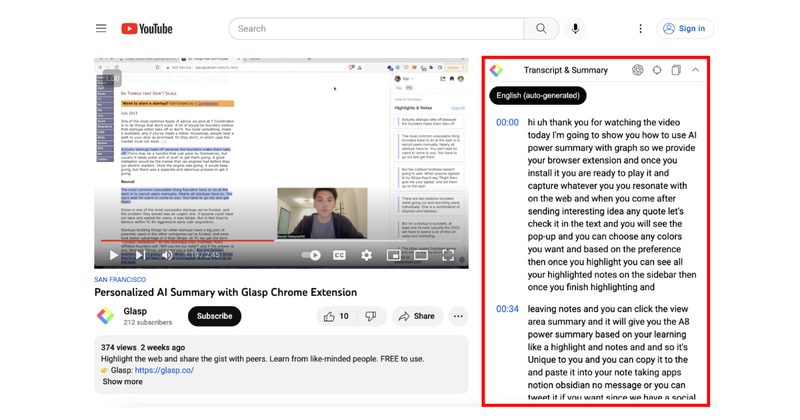800x420 pixels.
Task: Collapse the Transcript & Summary panel
Action: tap(695, 70)
